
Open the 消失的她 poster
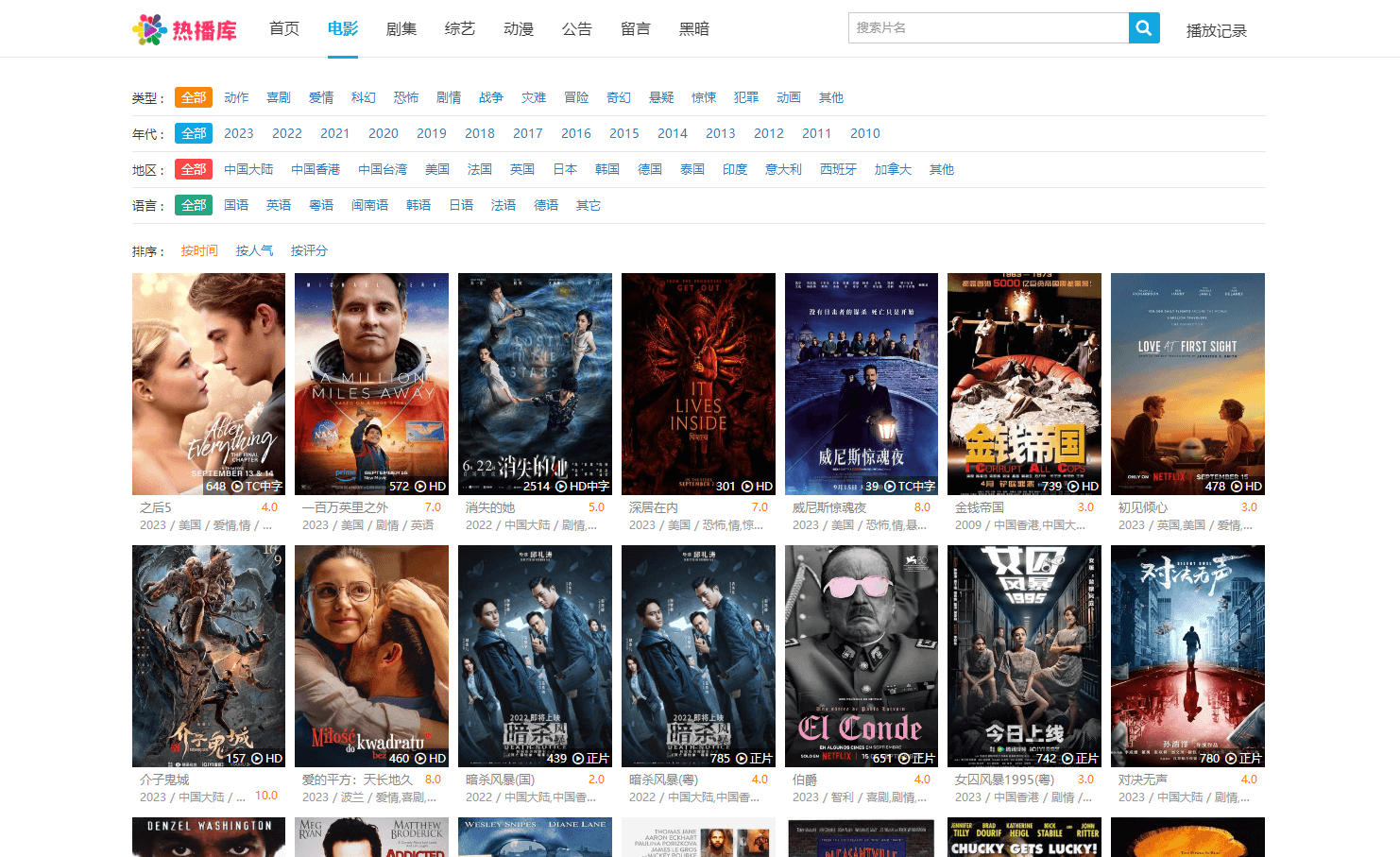(535, 384)
